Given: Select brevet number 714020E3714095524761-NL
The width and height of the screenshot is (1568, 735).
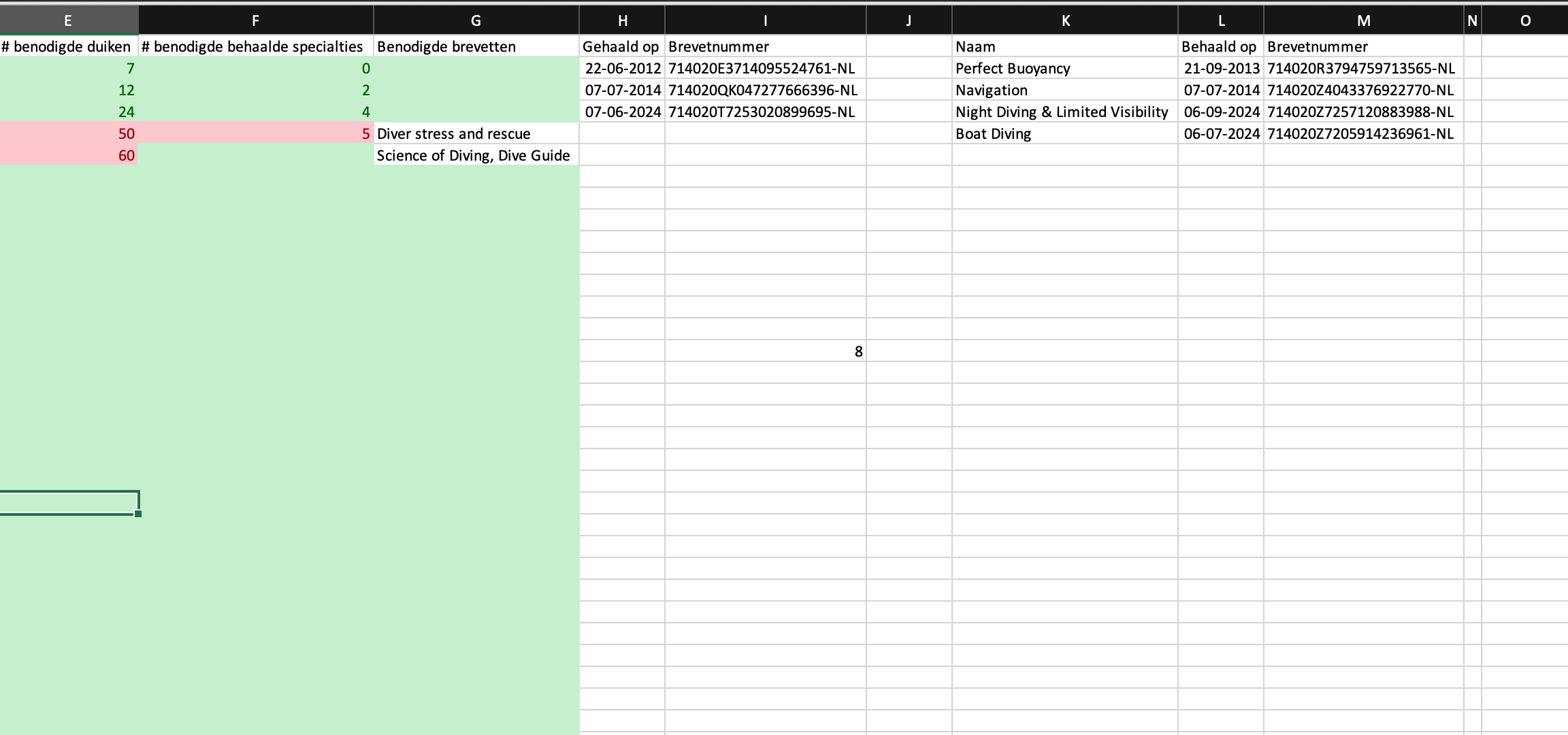Looking at the screenshot, I should (x=766, y=68).
